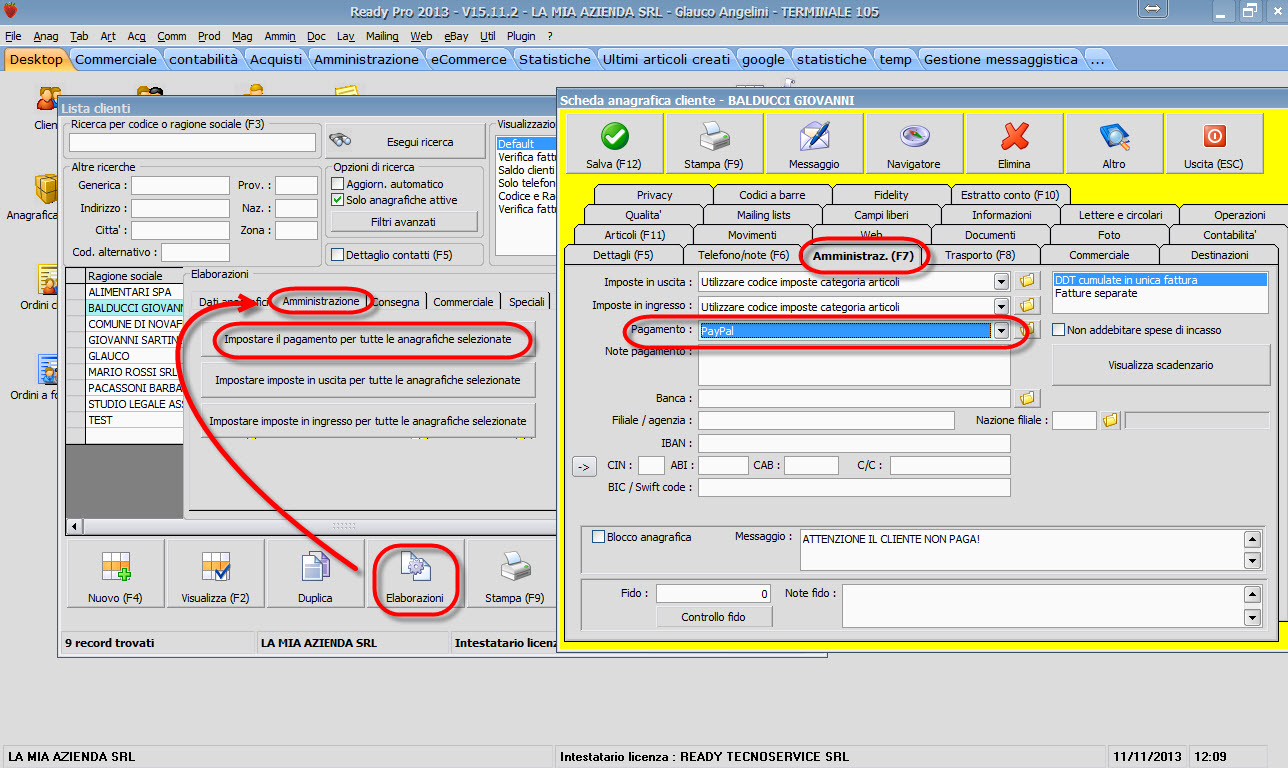Open the Trasporto (F8) tab

pos(980,255)
